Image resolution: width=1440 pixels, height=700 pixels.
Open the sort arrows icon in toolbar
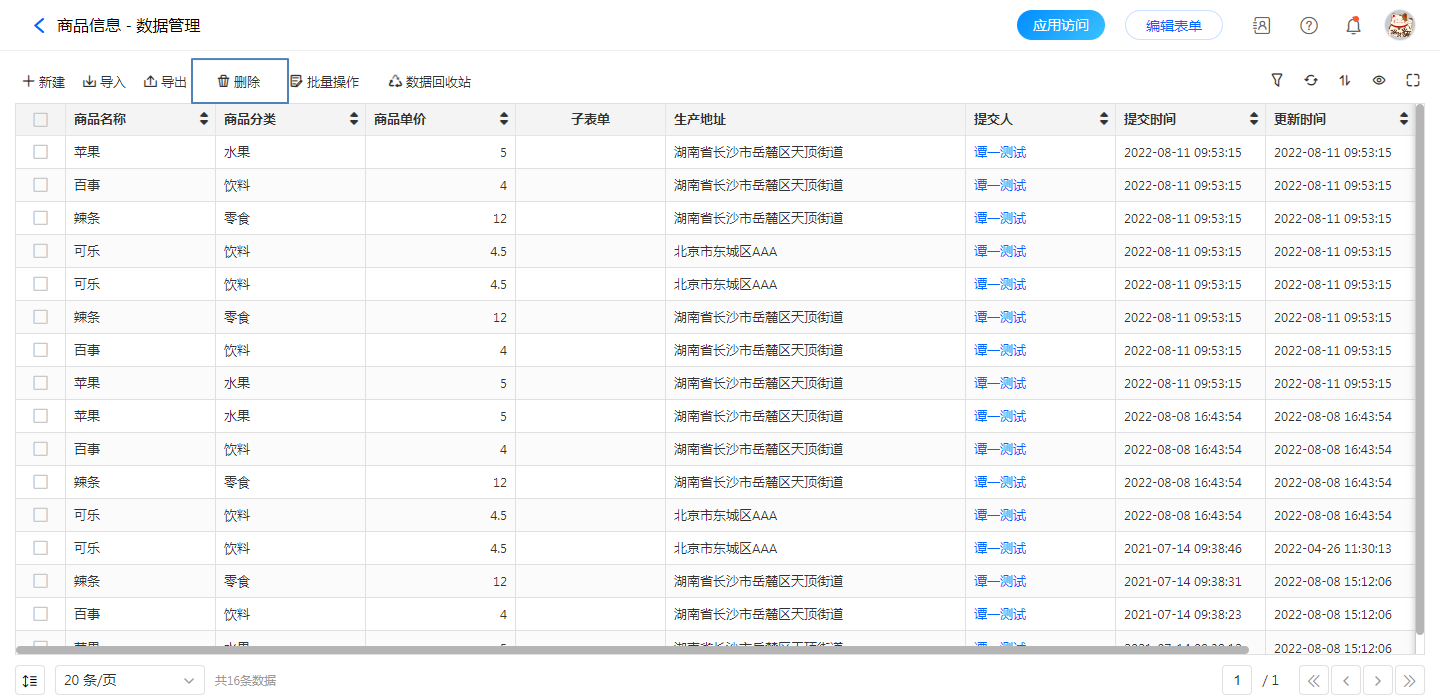pos(1345,81)
